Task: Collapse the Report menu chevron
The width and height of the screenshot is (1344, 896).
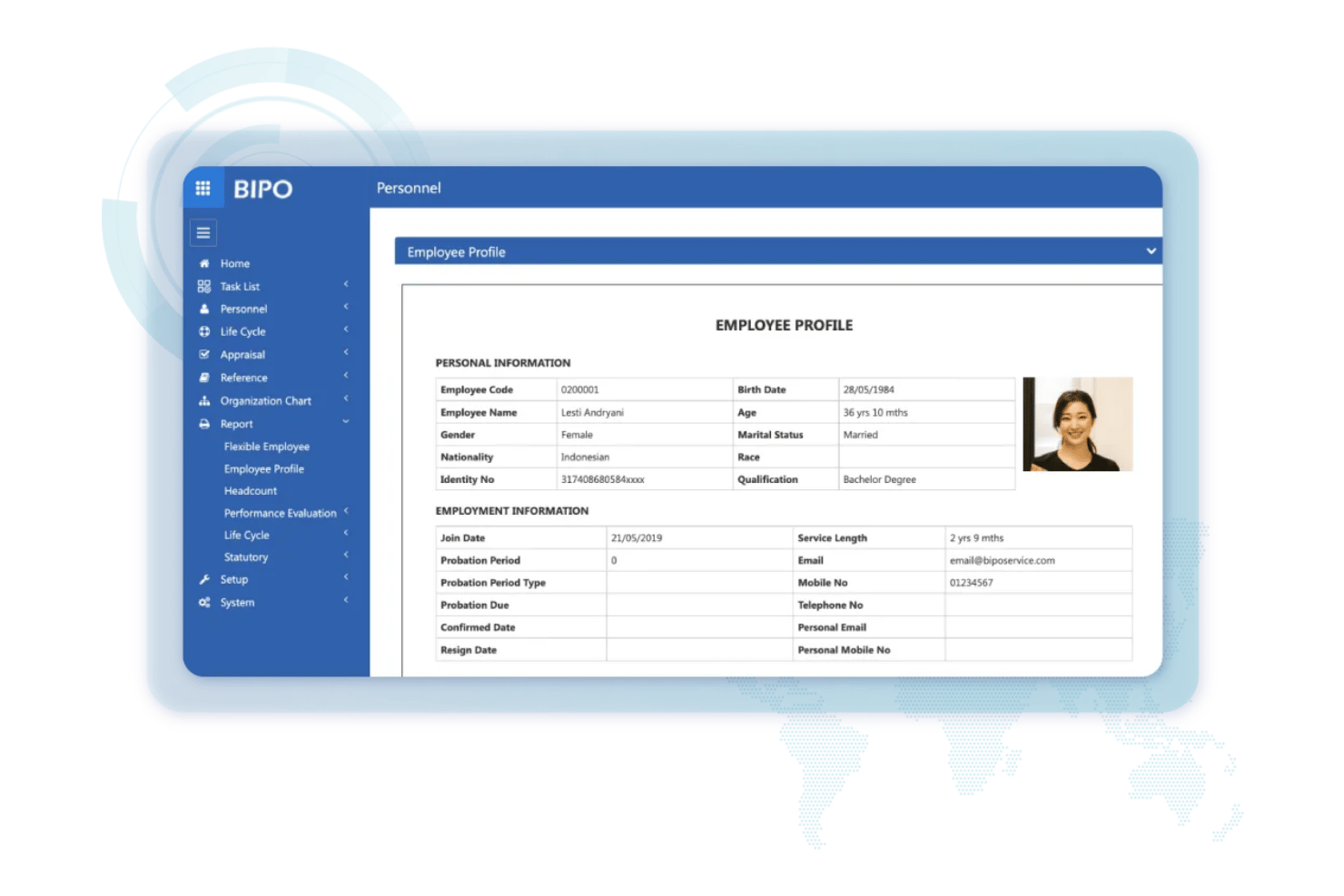Action: (x=346, y=421)
